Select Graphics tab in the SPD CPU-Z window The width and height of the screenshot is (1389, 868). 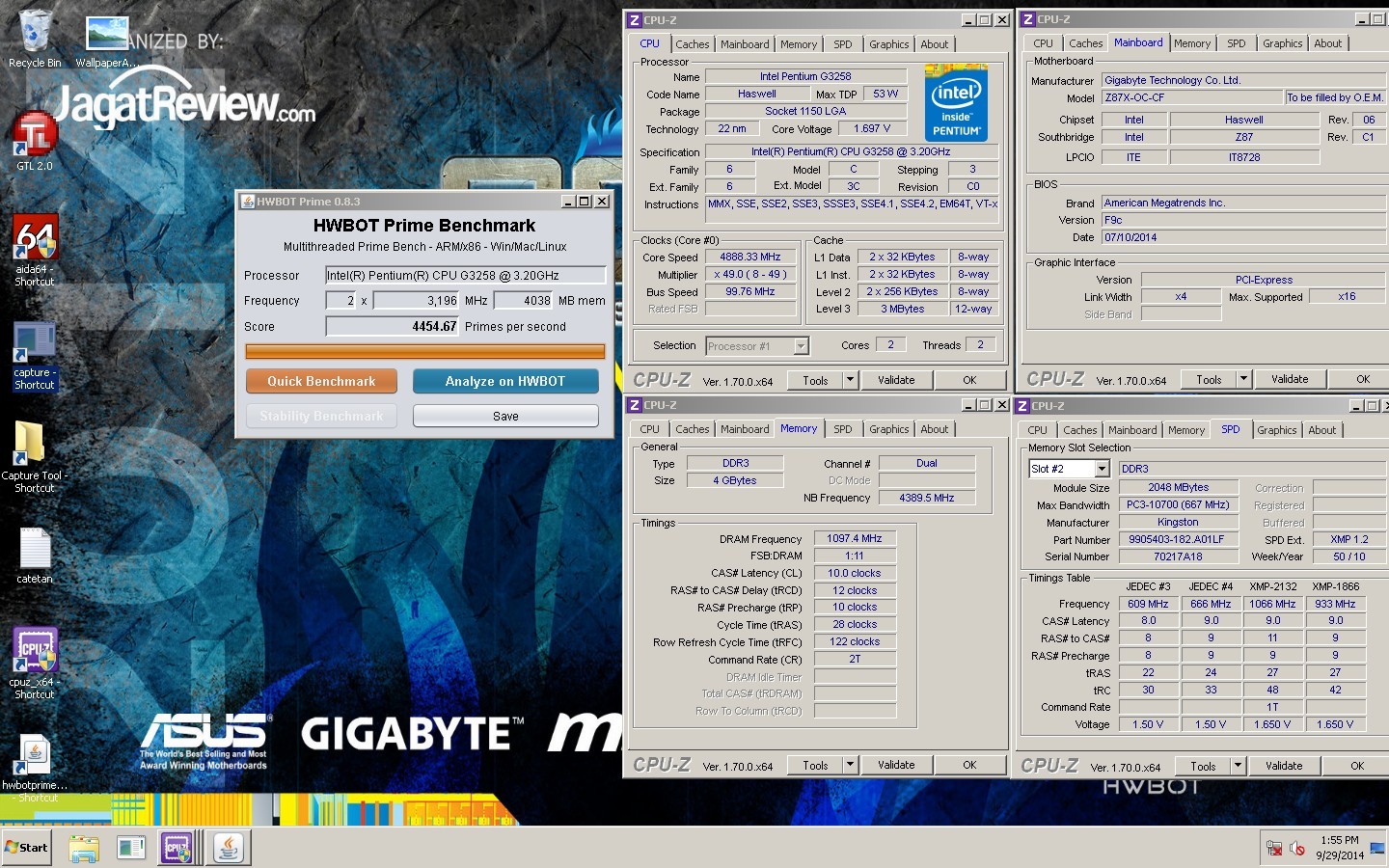pos(1276,430)
